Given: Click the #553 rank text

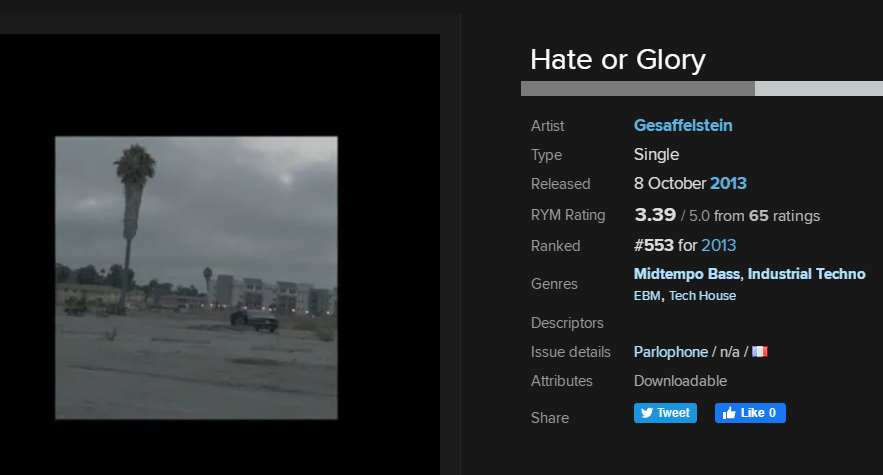Looking at the screenshot, I should coord(654,245).
